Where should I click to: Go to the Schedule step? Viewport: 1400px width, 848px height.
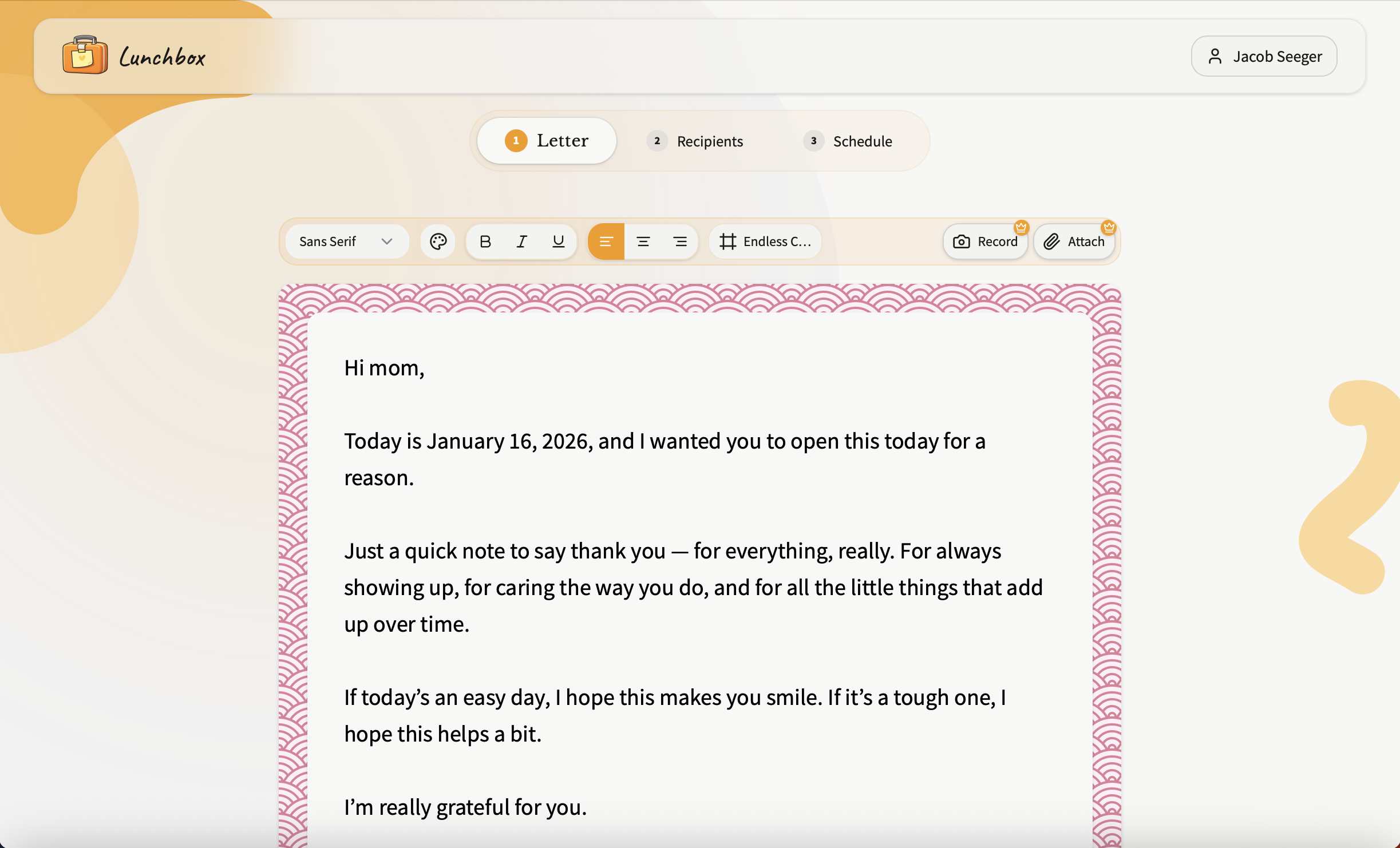848,141
